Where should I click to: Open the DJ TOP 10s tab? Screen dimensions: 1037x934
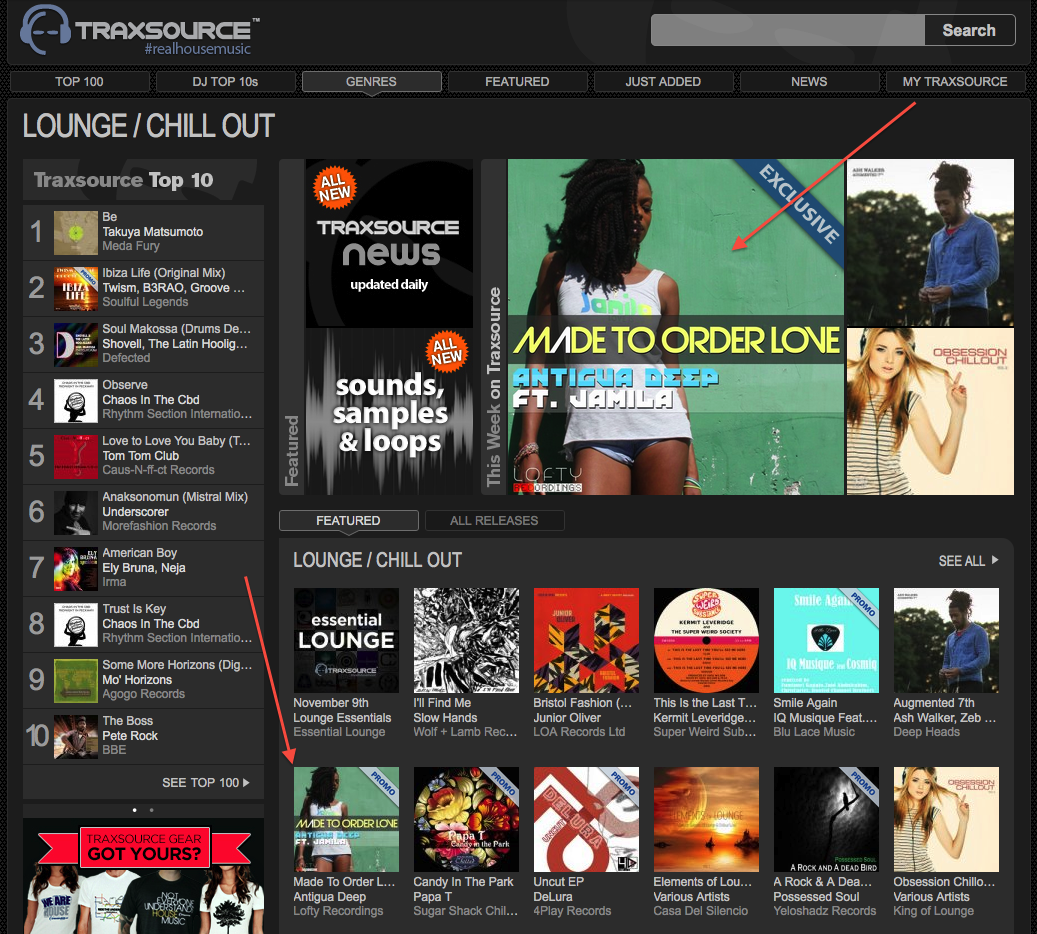pyautogui.click(x=226, y=81)
